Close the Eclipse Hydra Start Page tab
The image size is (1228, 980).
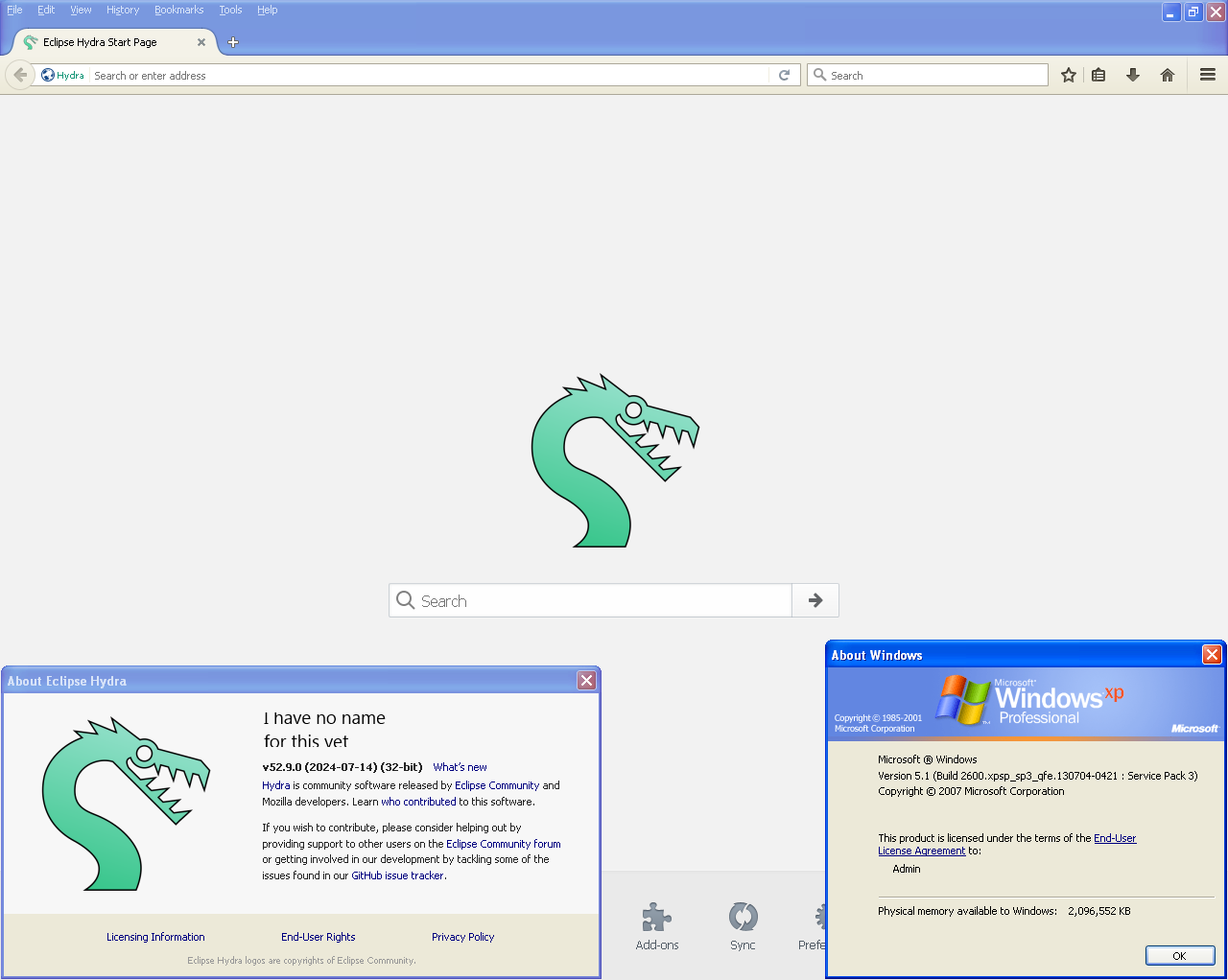pyautogui.click(x=201, y=42)
